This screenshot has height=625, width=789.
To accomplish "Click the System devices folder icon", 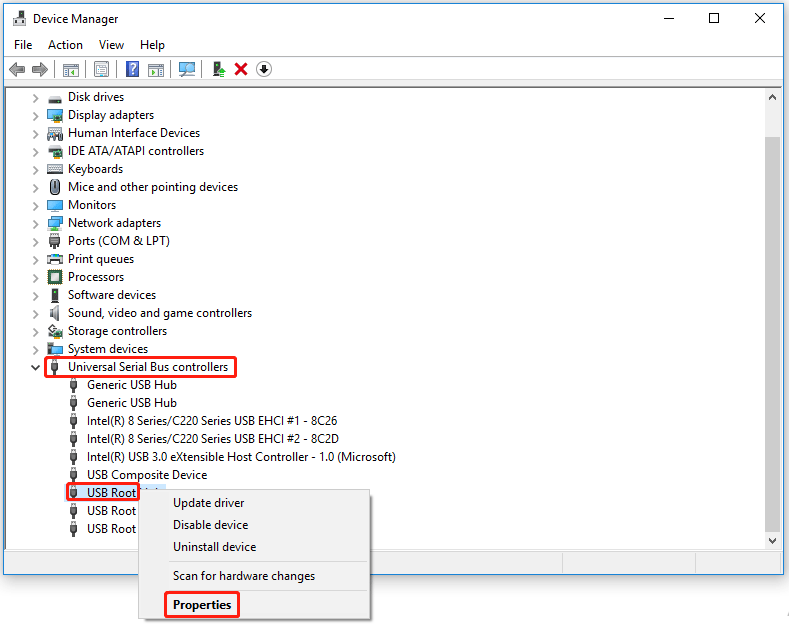I will (55, 349).
